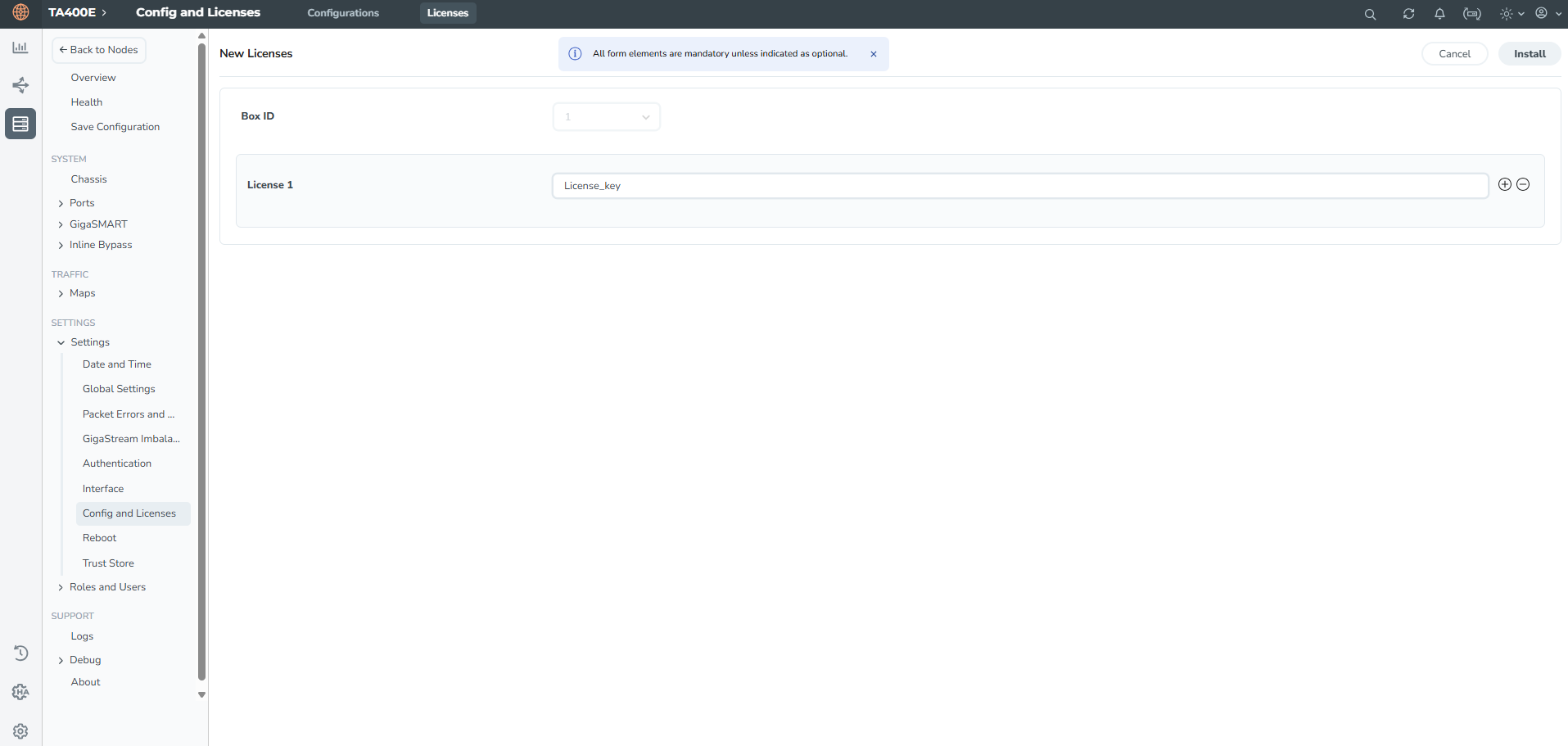Screen dimensions: 1568x746
Task: Open notifications bell
Action: coord(1439,14)
